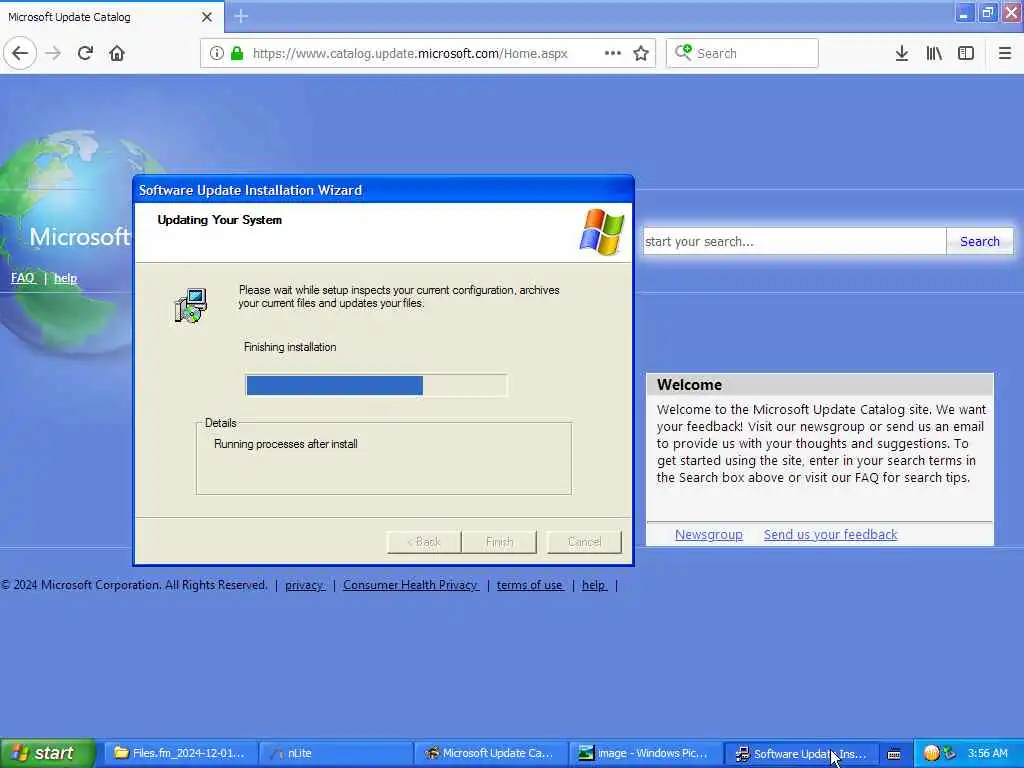Switch to Files.fm folder taskbar item
The width and height of the screenshot is (1024, 768).
pos(180,753)
